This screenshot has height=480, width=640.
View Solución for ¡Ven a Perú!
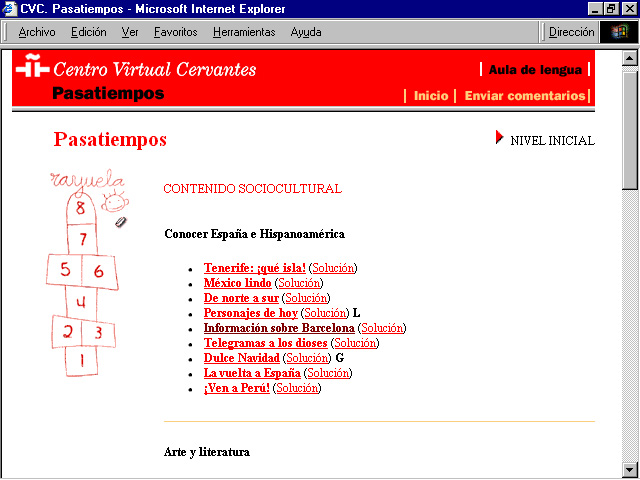click(297, 388)
